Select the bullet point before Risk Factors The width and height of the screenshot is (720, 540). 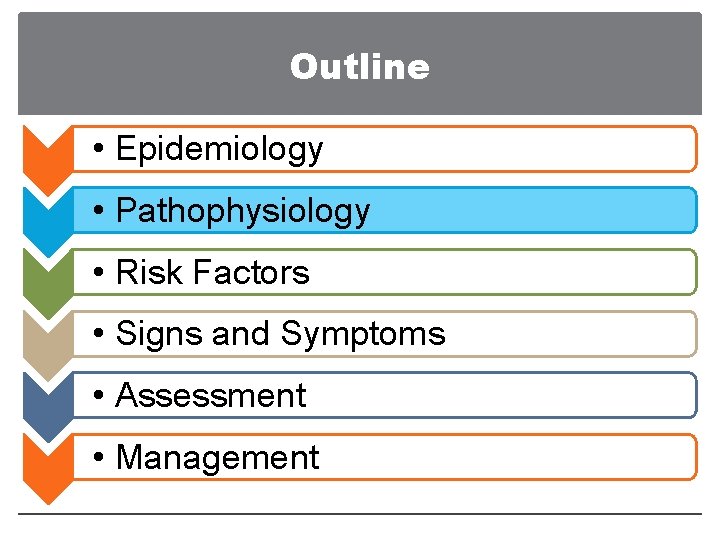[x=99, y=274]
